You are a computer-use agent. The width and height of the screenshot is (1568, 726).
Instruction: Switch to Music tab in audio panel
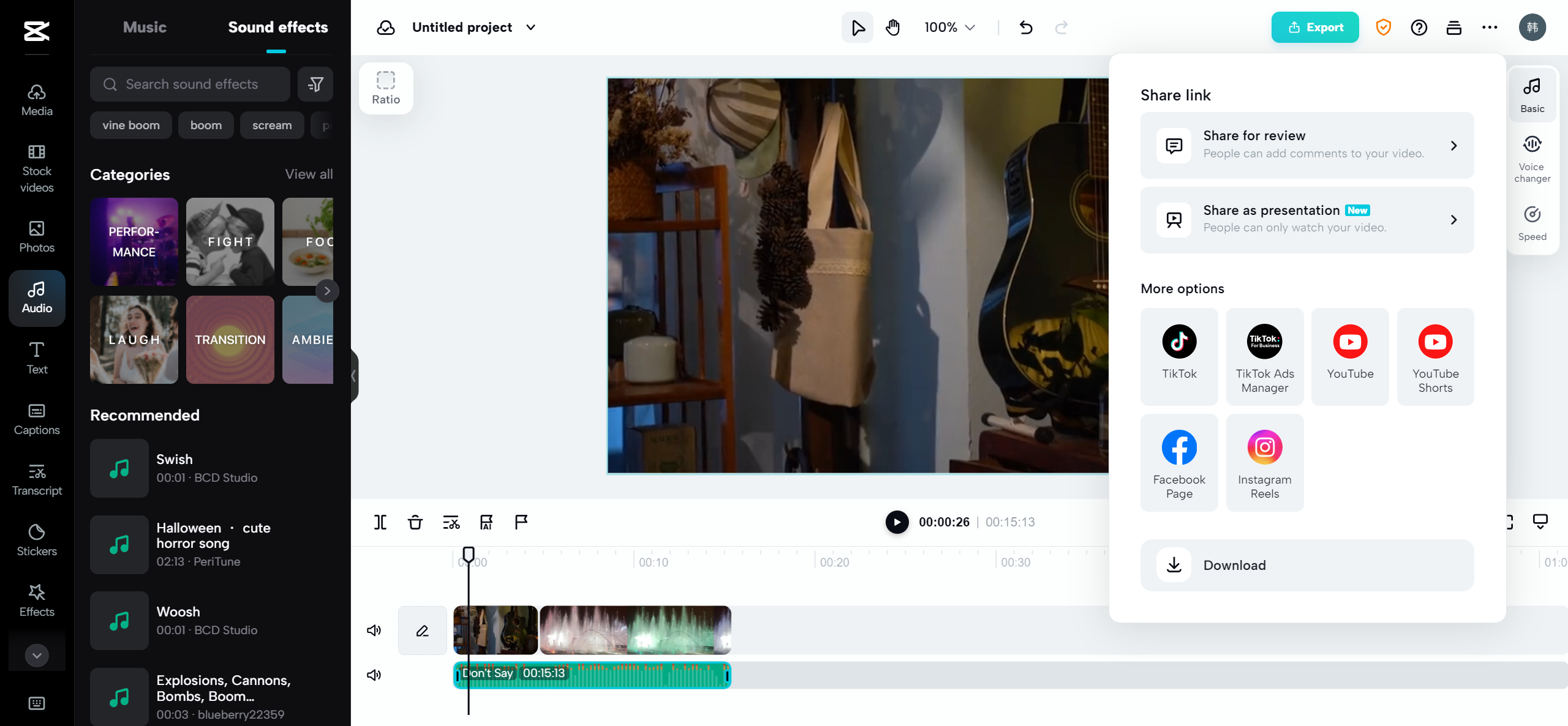143,27
